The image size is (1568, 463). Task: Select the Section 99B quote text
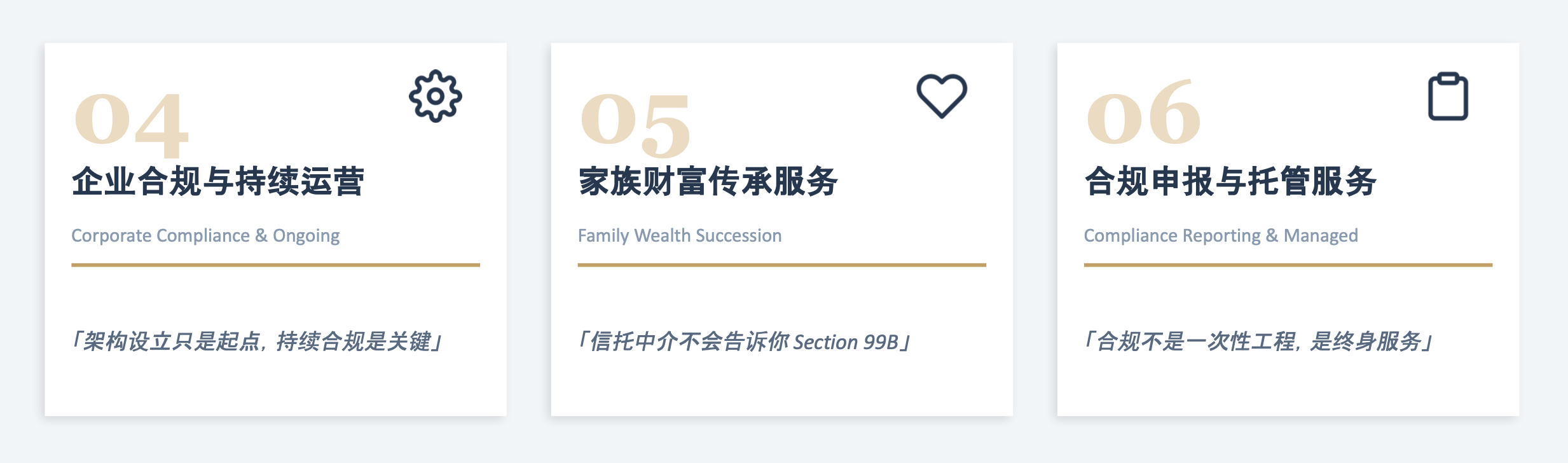tap(744, 342)
